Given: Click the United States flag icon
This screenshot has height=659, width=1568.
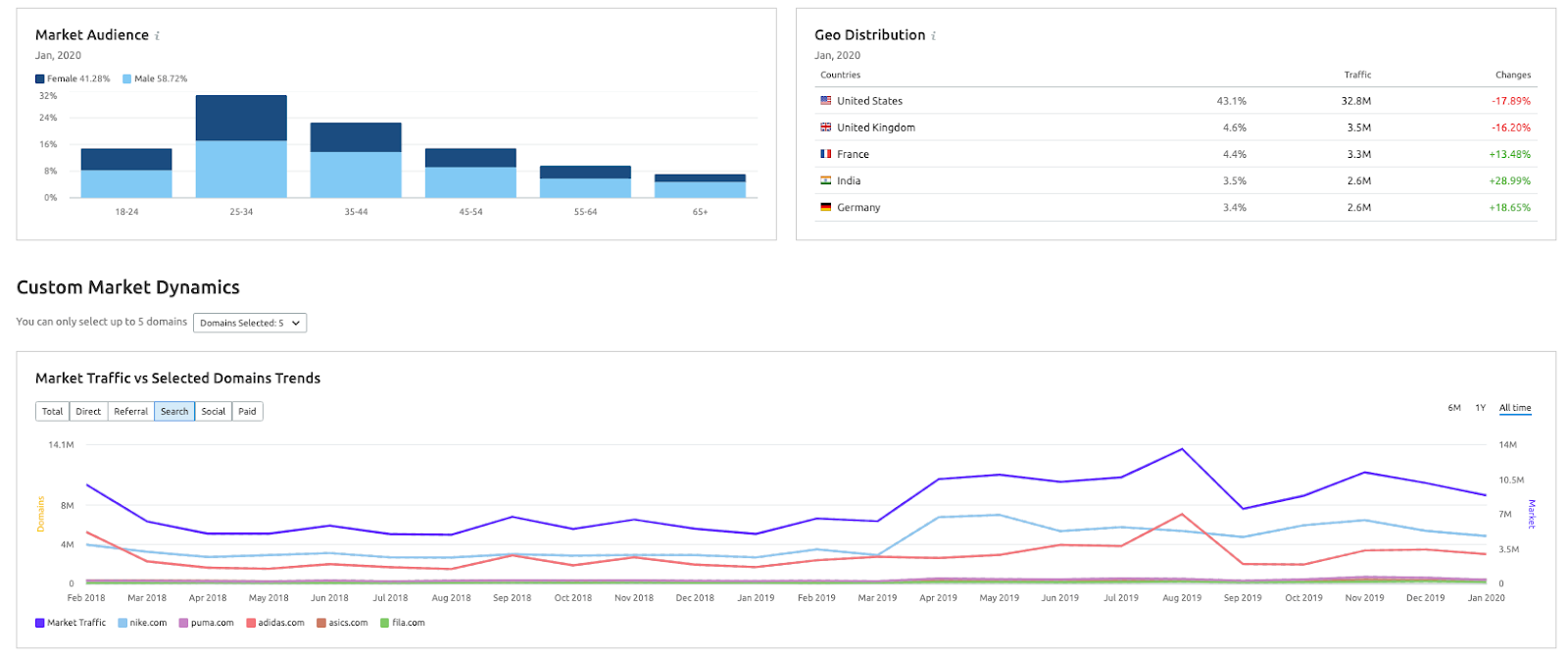Looking at the screenshot, I should (x=826, y=101).
